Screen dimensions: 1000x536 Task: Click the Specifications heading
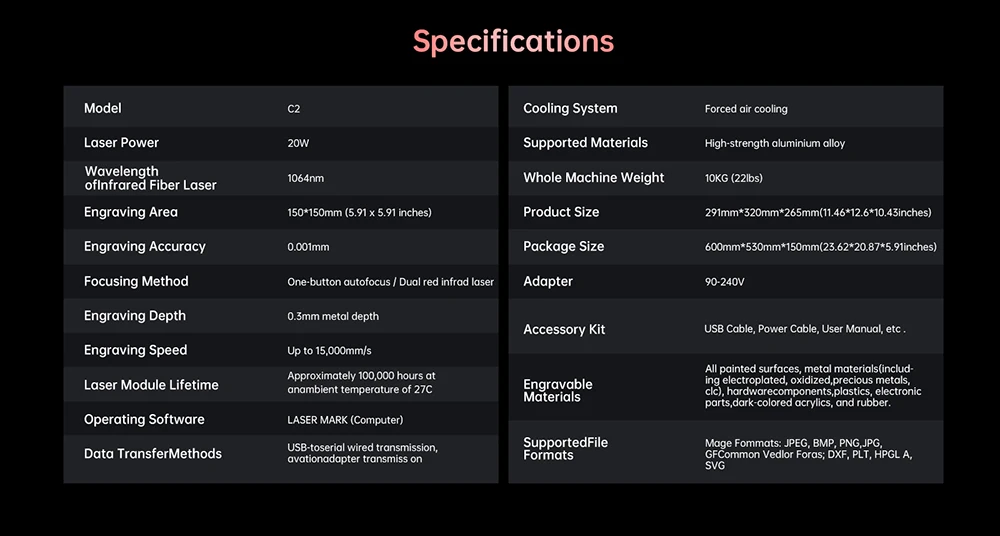[x=513, y=42]
